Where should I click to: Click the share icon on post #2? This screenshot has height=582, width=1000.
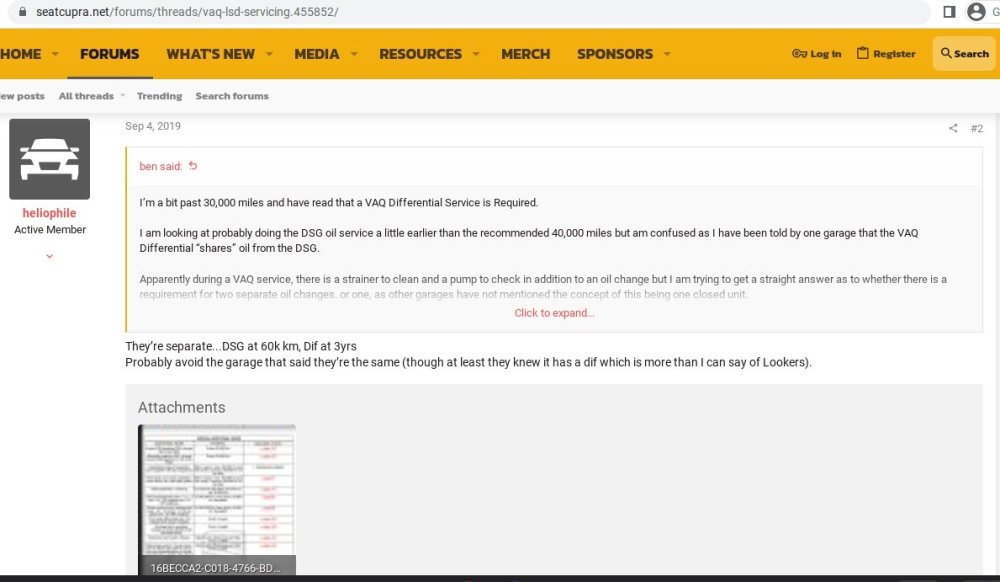[953, 128]
